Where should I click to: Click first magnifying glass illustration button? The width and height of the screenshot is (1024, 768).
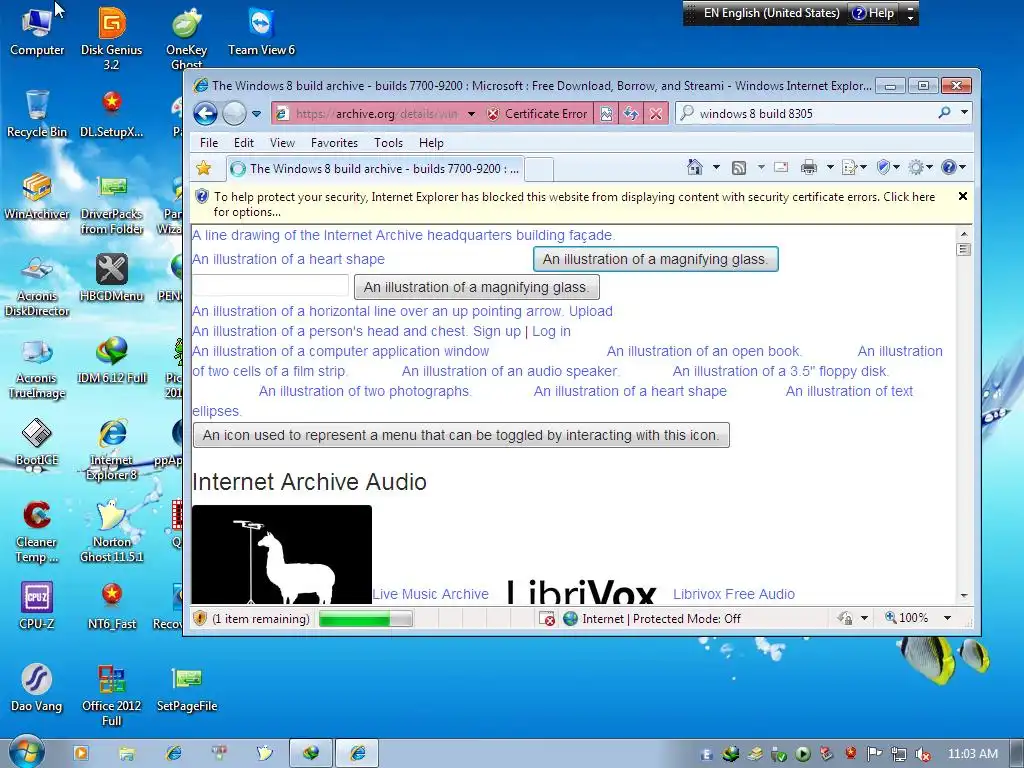pyautogui.click(x=656, y=259)
